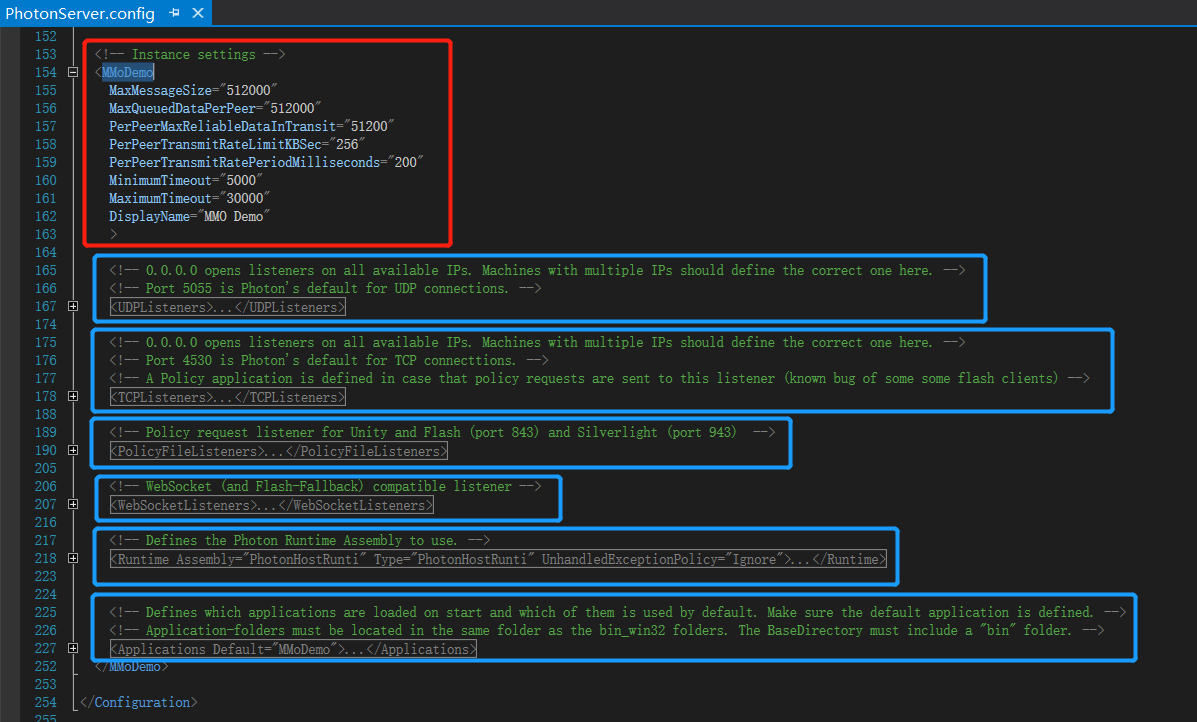Screen dimensions: 1197x722
Task: Click the DisplayName attribute value MMO Demo
Action: pyautogui.click(x=235, y=216)
